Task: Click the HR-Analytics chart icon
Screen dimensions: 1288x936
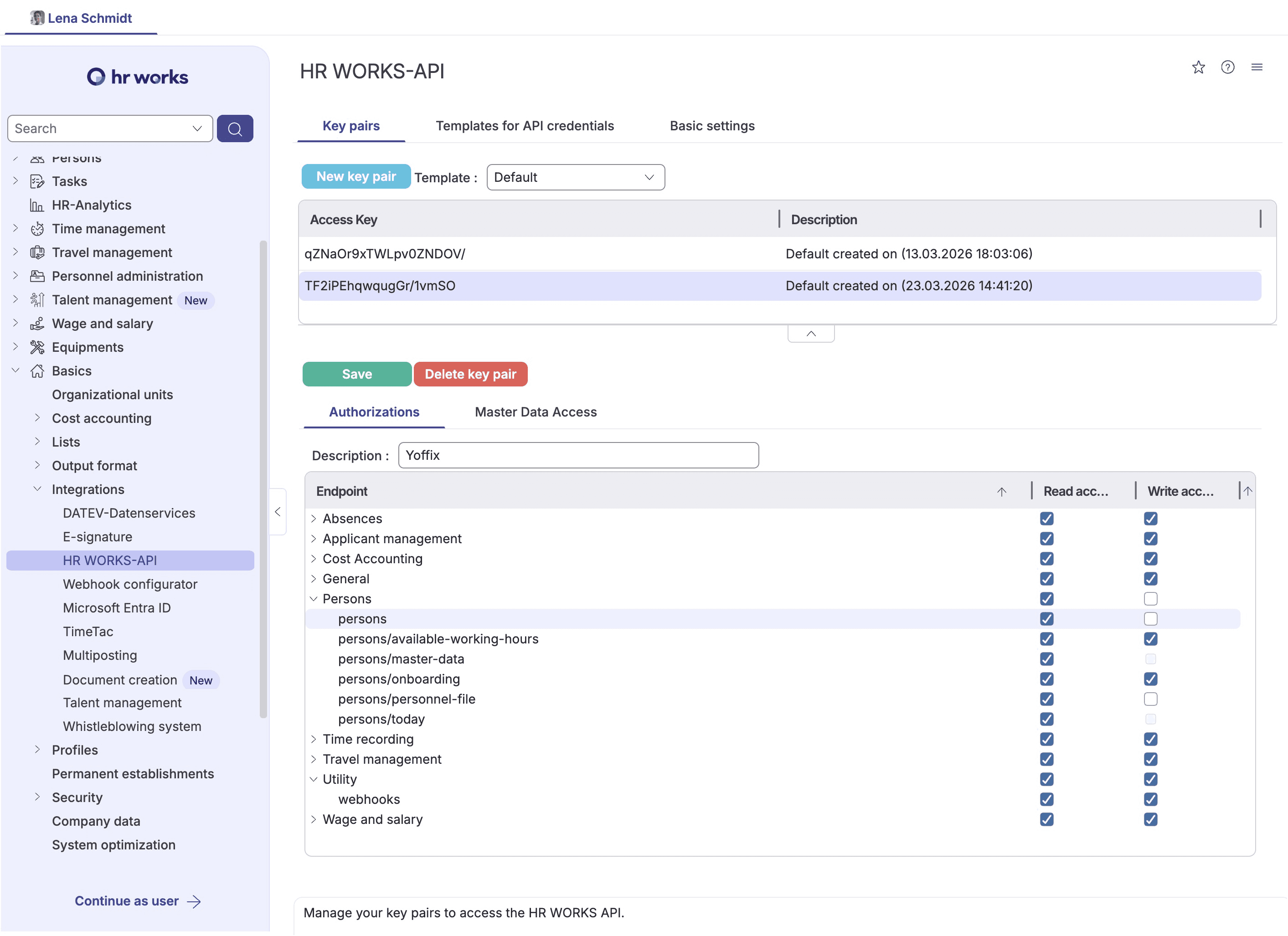Action: coord(37,205)
